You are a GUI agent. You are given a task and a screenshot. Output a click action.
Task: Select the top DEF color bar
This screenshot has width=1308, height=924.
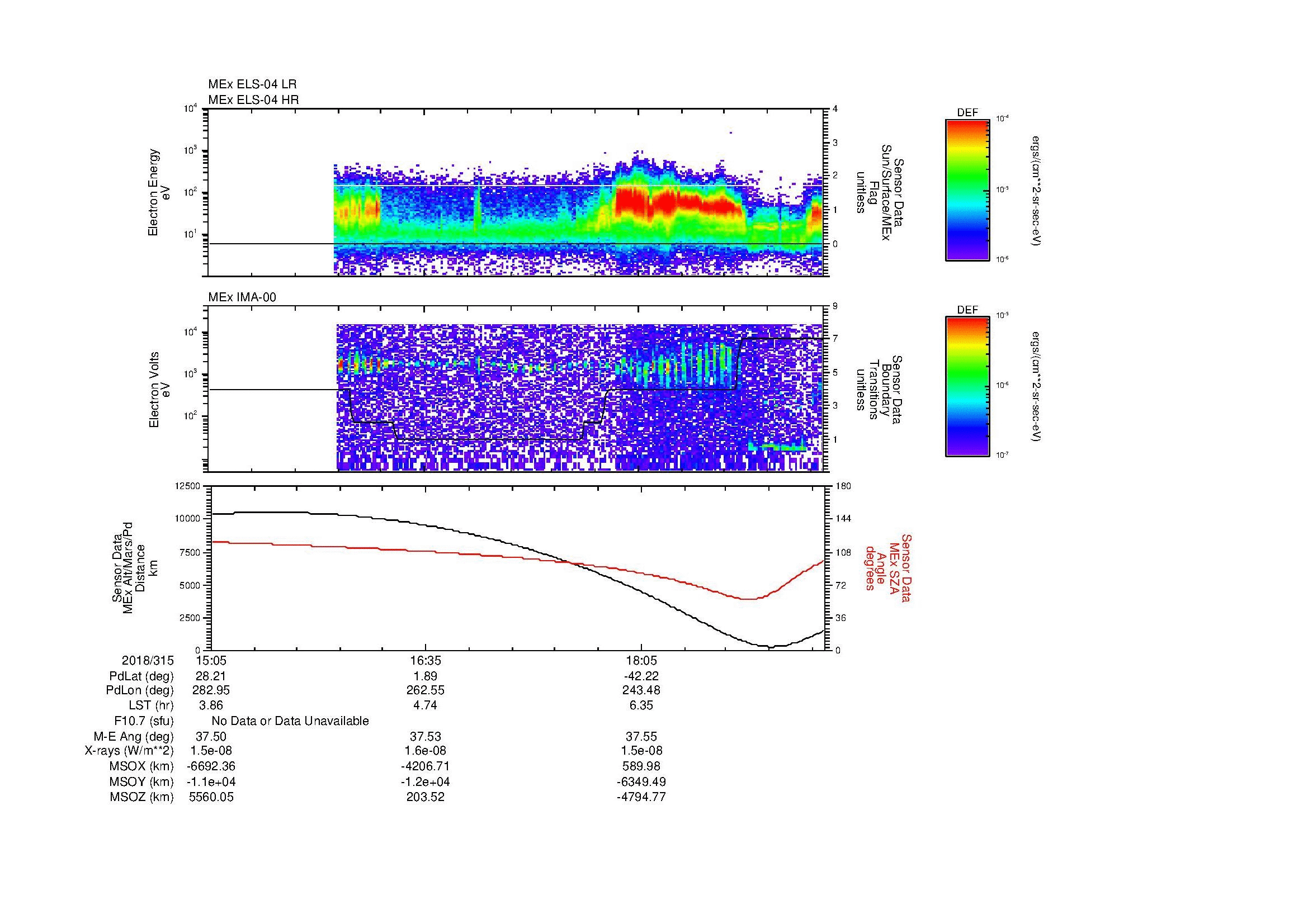pyautogui.click(x=967, y=189)
